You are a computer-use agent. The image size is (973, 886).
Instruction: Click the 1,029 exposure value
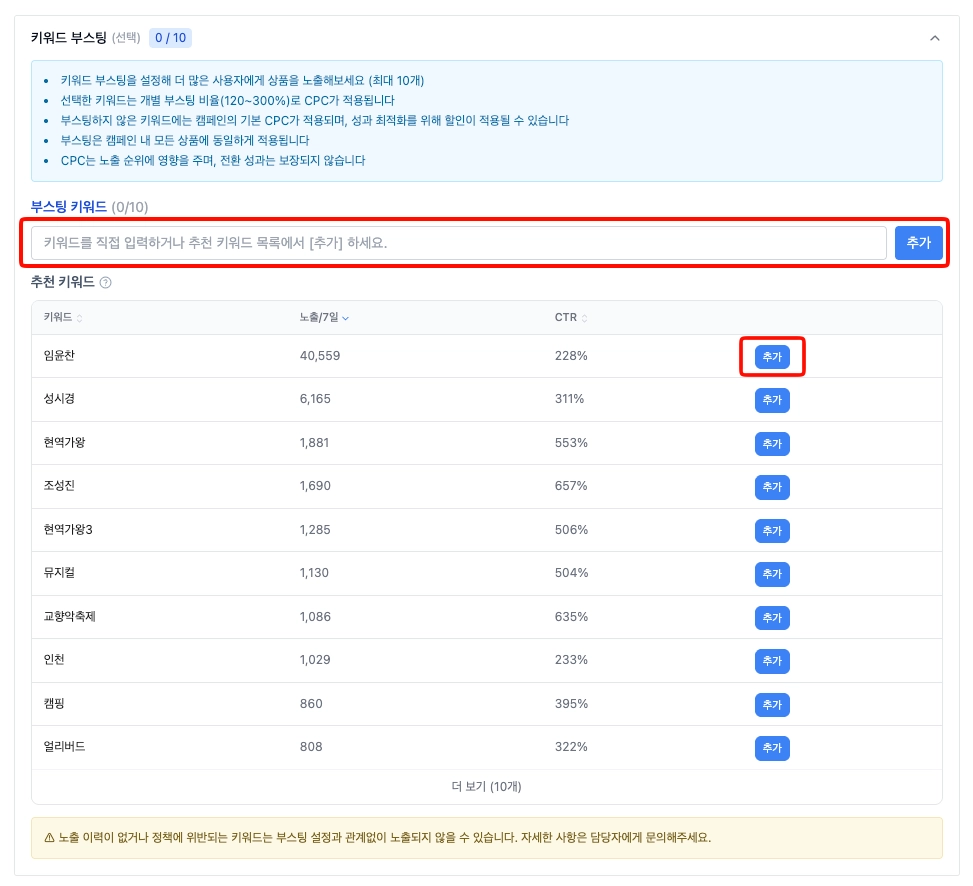point(315,660)
